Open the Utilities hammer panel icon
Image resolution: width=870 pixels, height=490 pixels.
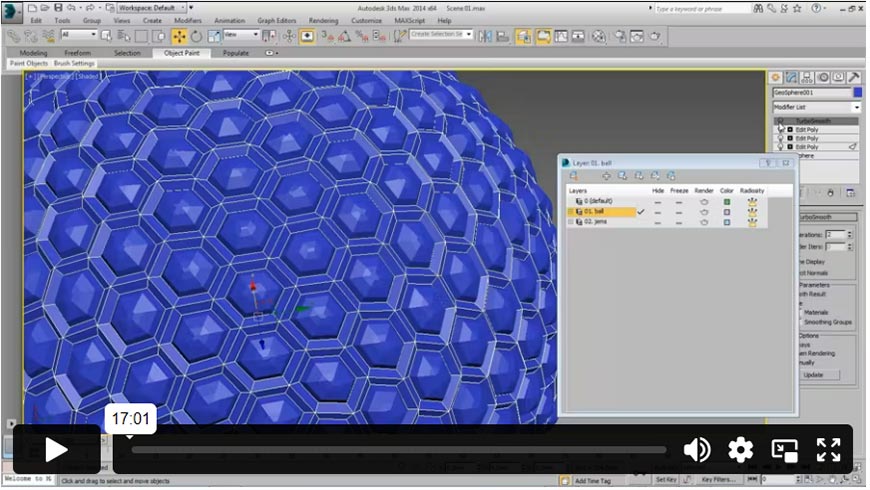click(855, 77)
